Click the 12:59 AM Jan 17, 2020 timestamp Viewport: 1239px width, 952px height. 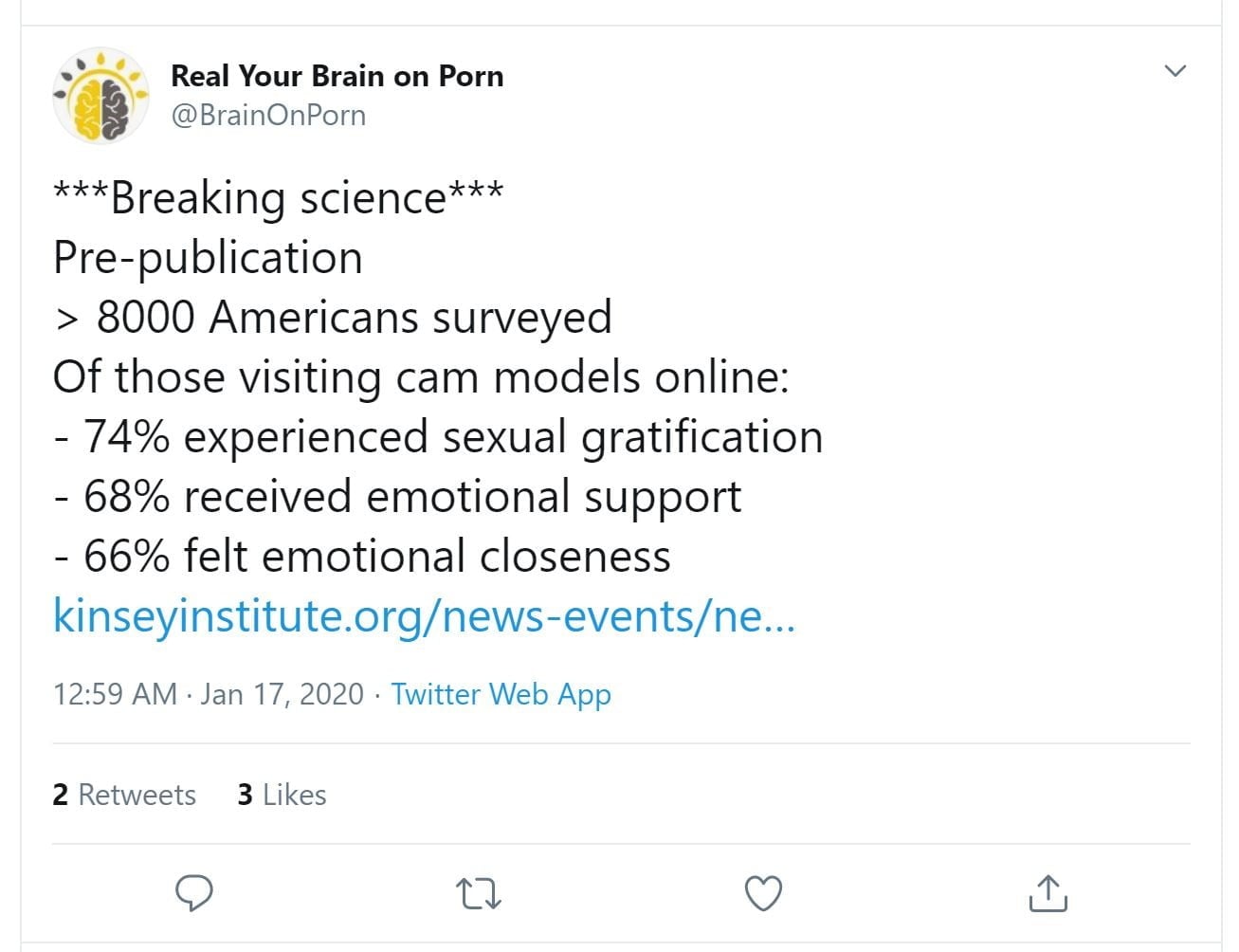pos(209,694)
